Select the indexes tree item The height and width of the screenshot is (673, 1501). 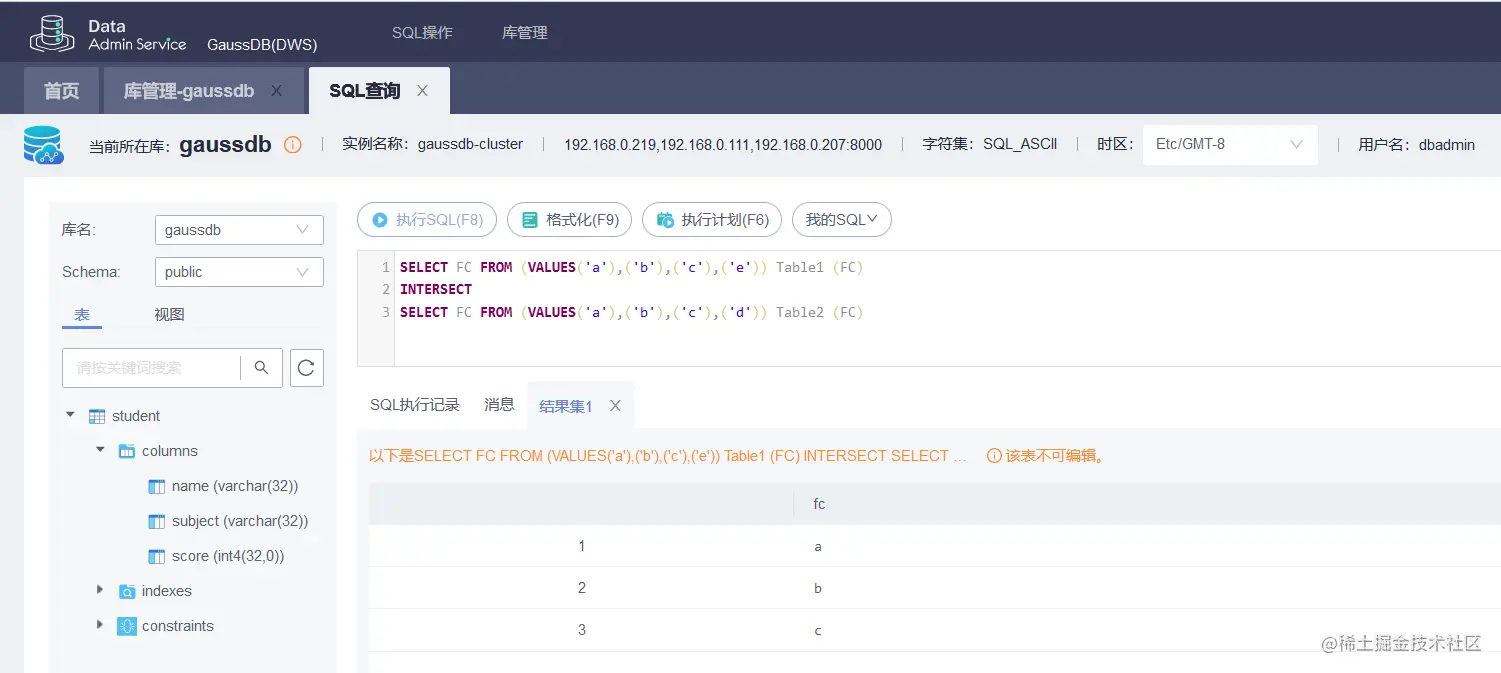coord(167,591)
